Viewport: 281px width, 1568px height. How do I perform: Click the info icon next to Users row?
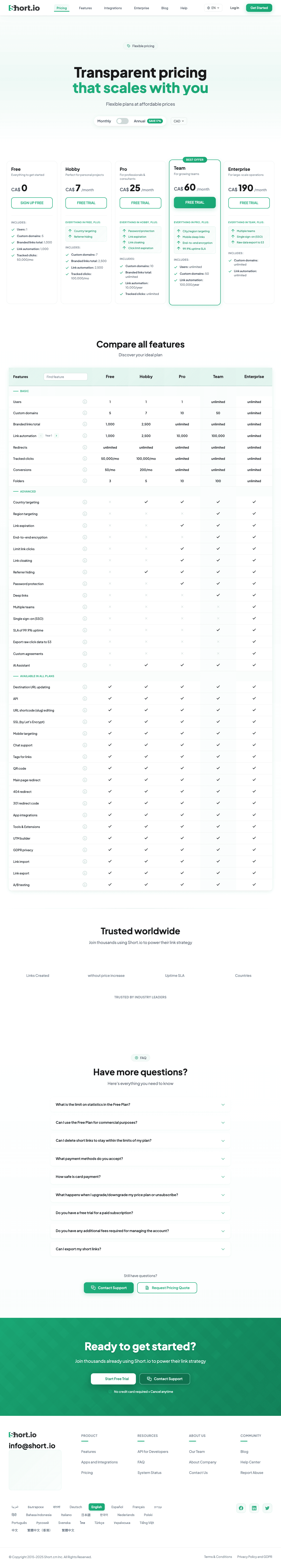point(85,402)
